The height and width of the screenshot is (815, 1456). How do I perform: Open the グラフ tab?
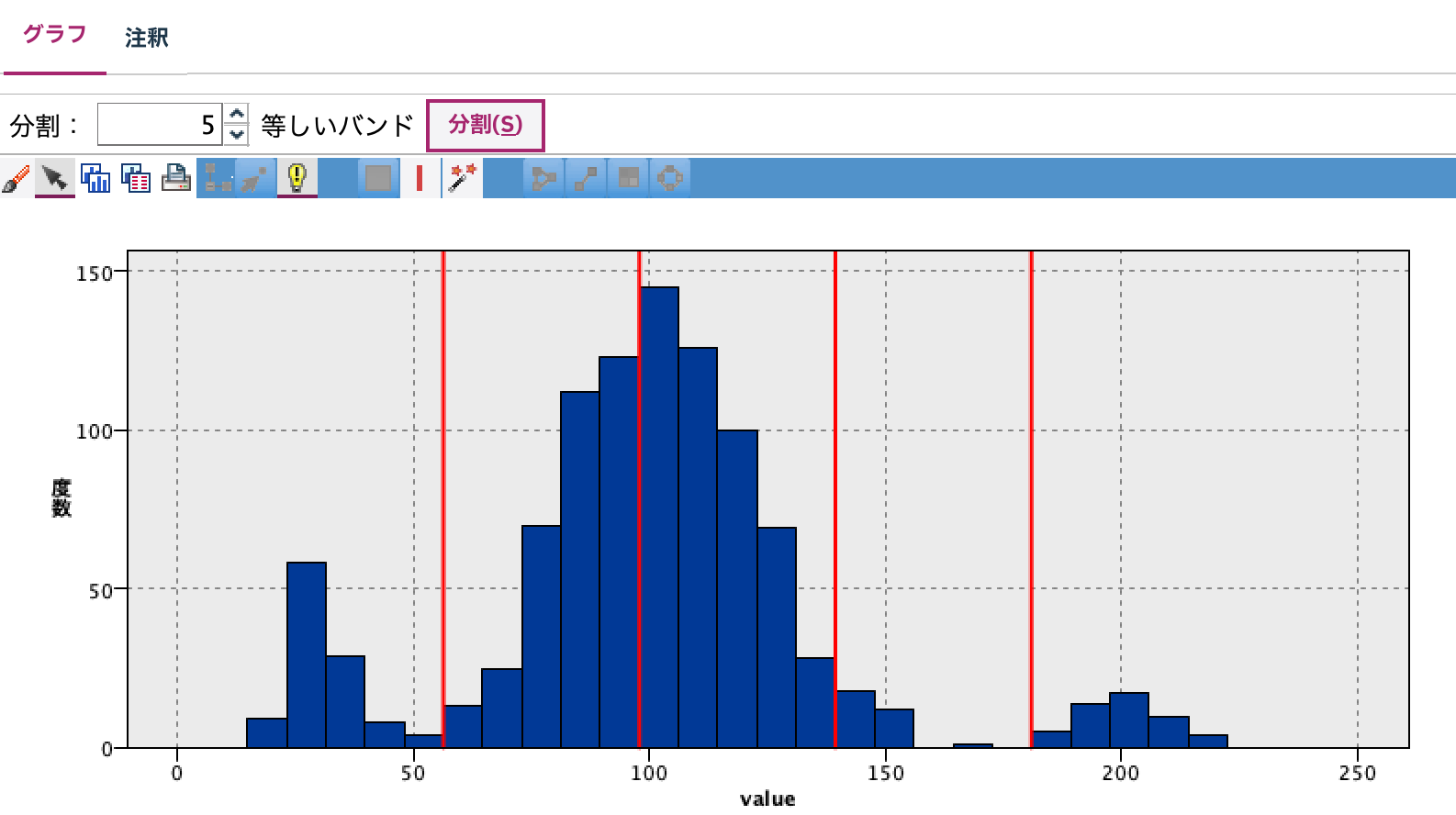coord(55,35)
